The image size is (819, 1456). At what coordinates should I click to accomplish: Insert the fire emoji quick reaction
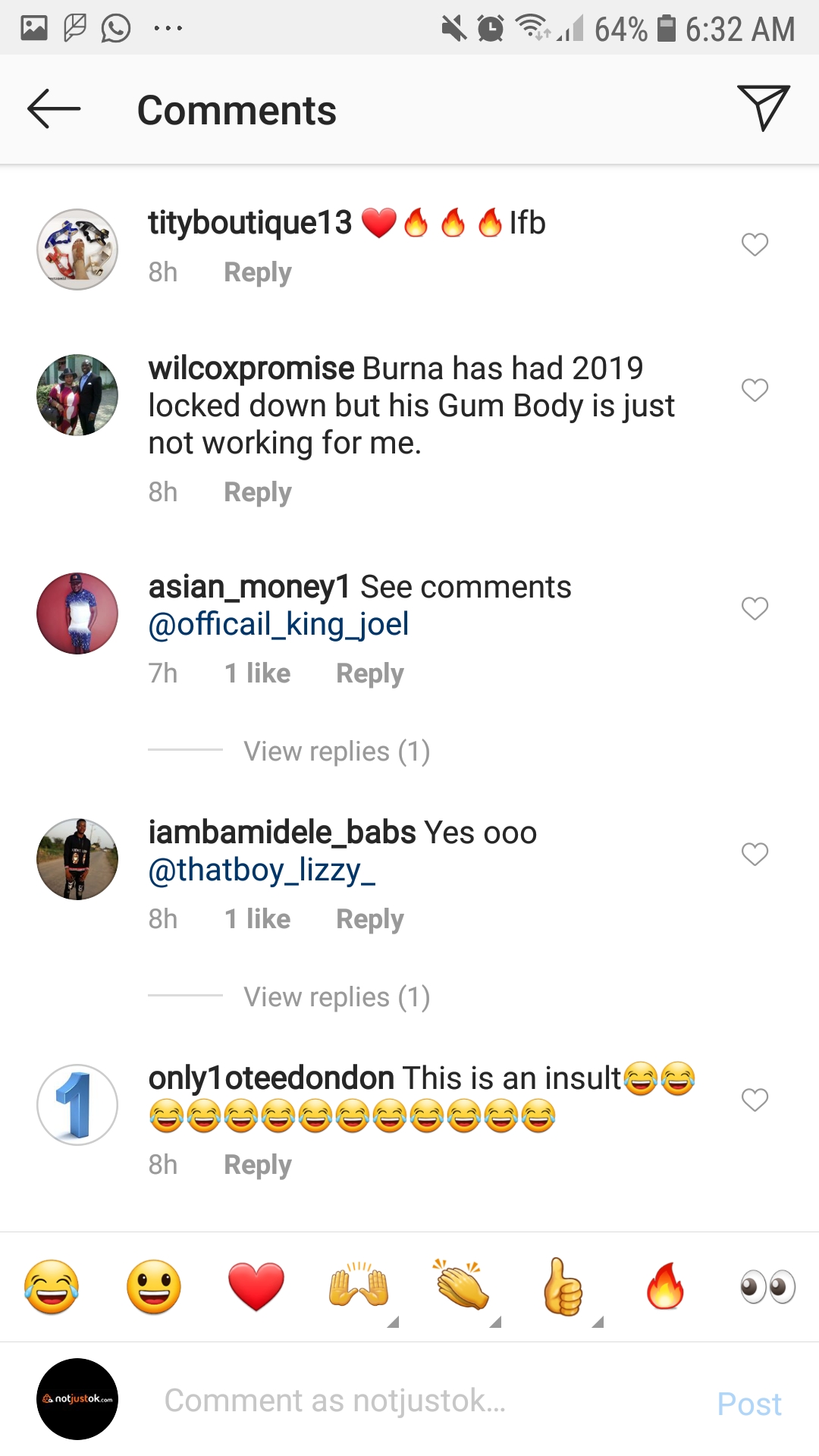(x=665, y=1287)
